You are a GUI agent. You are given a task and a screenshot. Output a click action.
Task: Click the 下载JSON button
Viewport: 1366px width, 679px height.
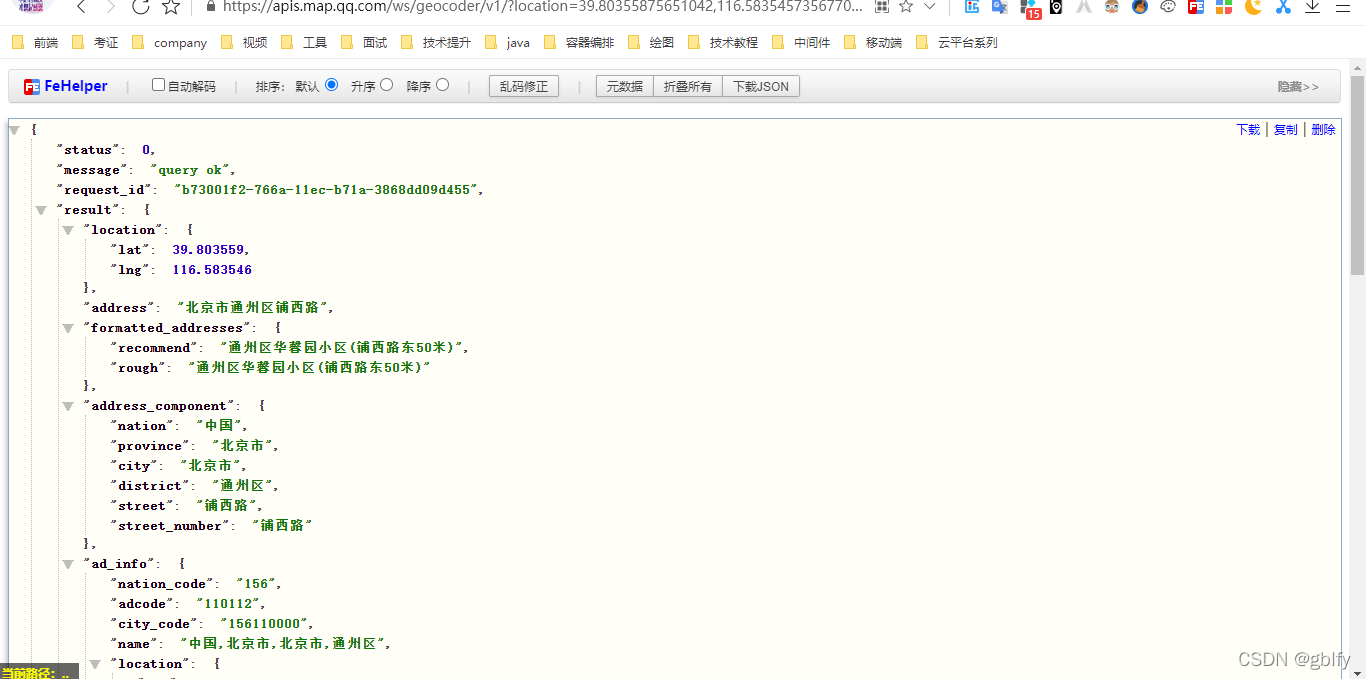pyautogui.click(x=761, y=86)
